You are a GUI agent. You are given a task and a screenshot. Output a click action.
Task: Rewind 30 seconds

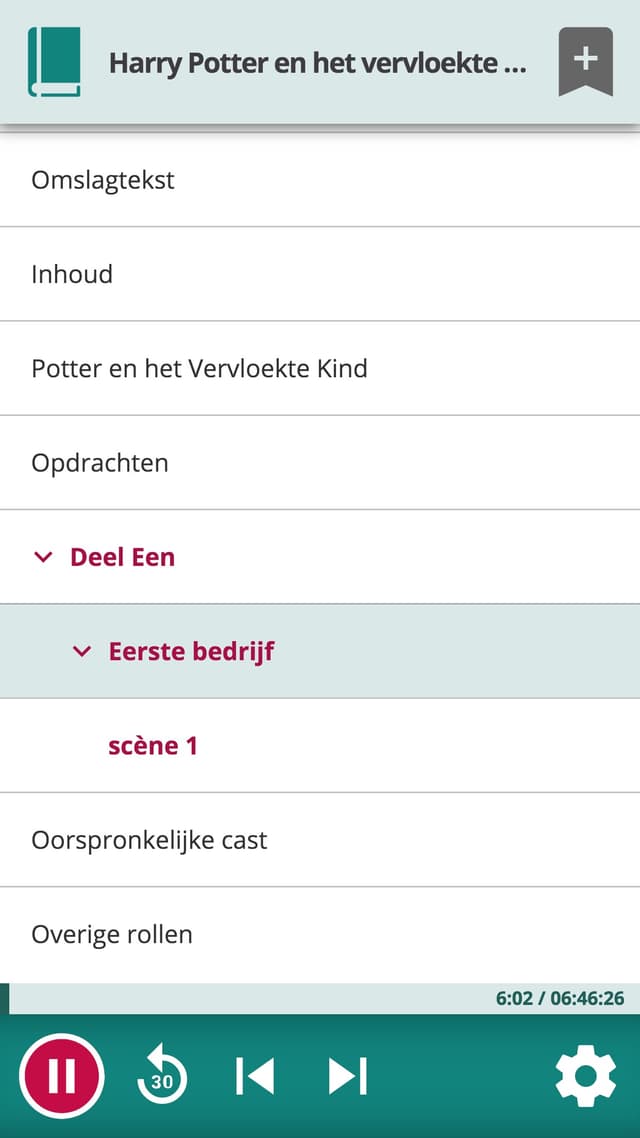pyautogui.click(x=162, y=1076)
